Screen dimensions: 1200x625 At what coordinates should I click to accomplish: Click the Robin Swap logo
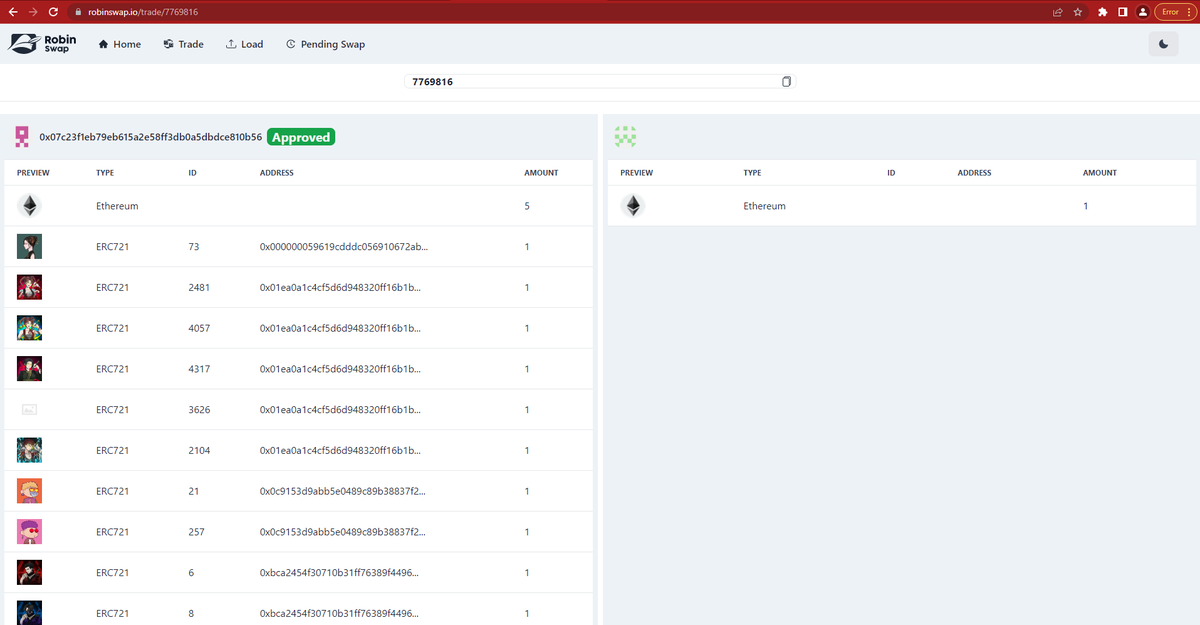pyautogui.click(x=42, y=44)
